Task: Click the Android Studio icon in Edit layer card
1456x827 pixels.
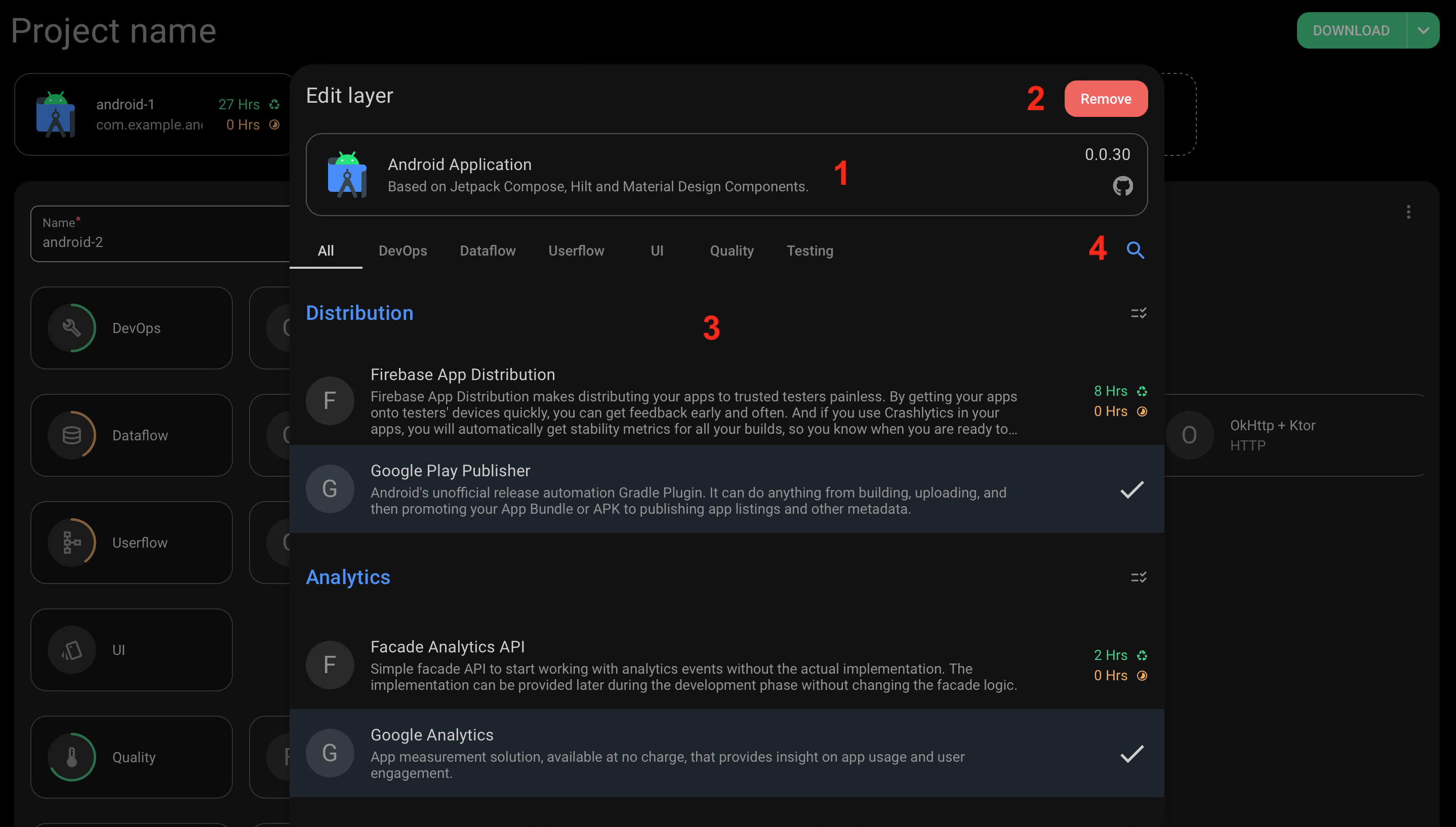Action: point(346,175)
